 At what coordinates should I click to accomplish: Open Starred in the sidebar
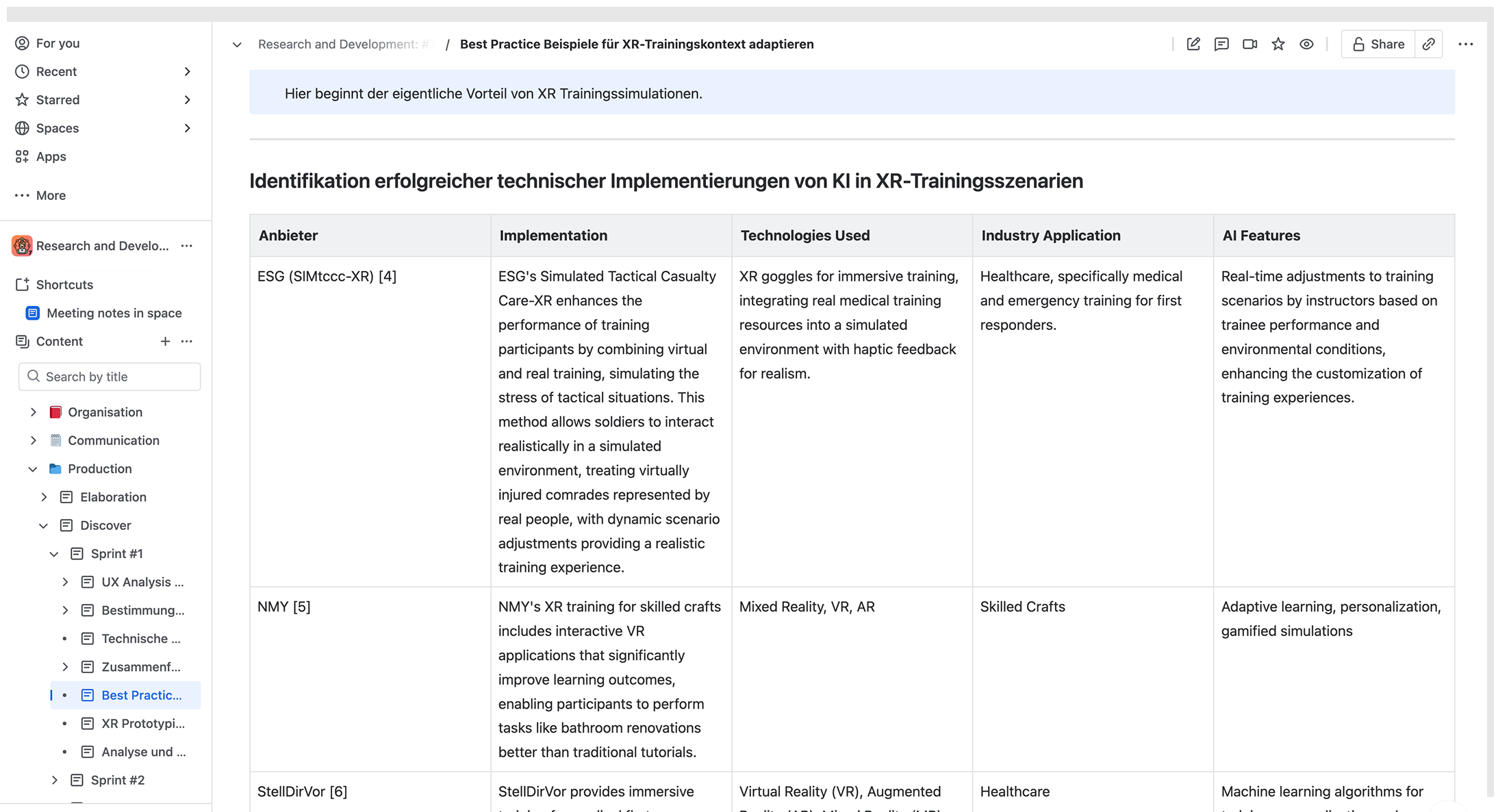[58, 100]
